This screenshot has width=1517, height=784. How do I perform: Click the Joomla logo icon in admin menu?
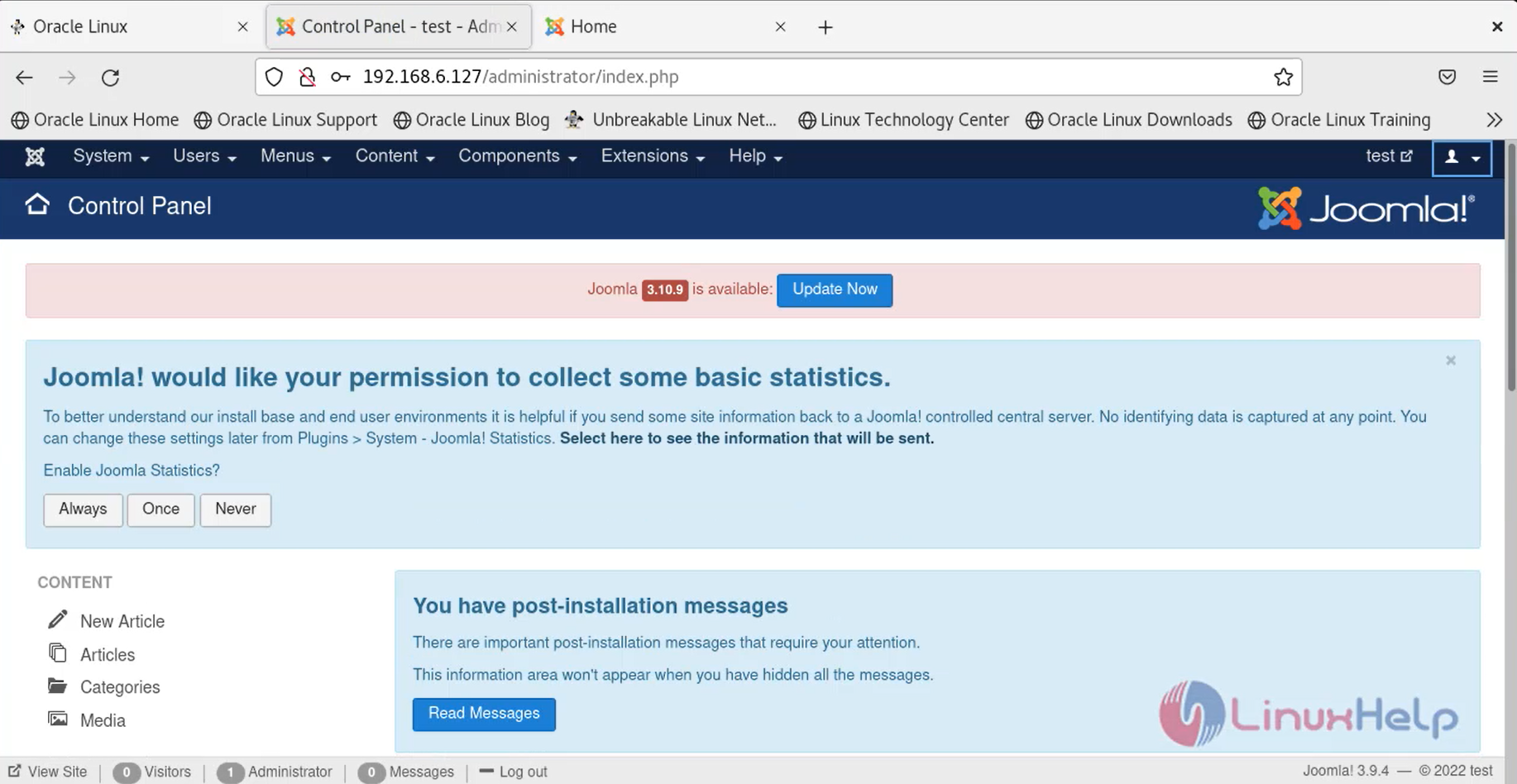pyautogui.click(x=35, y=156)
